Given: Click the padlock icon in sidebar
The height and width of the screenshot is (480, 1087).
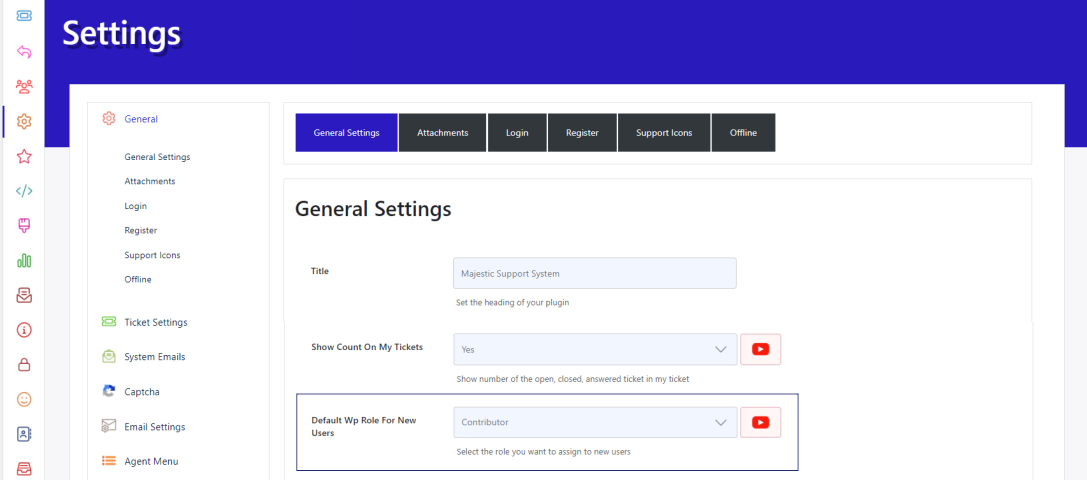Looking at the screenshot, I should tap(24, 365).
